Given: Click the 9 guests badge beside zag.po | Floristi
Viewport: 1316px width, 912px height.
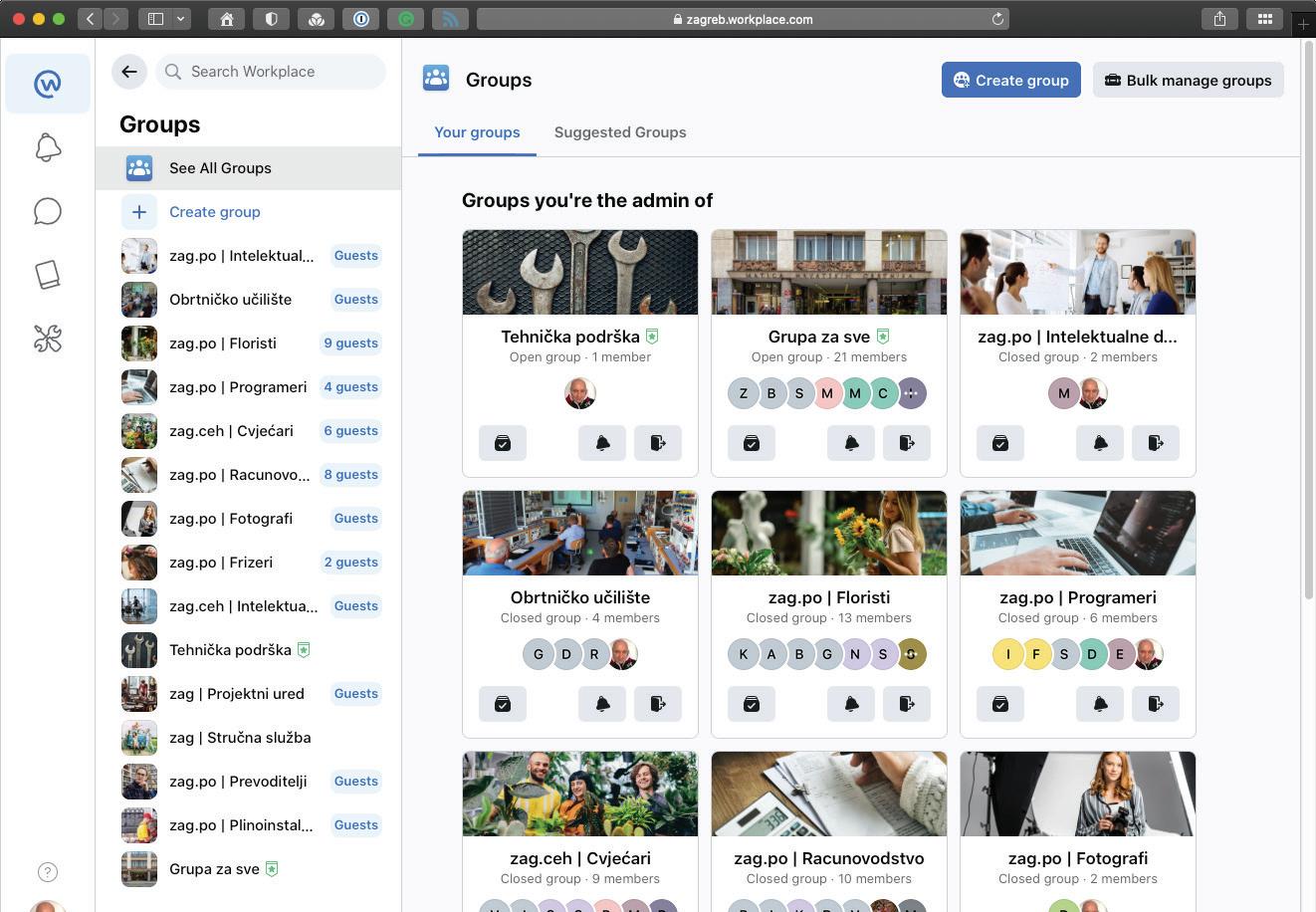Looking at the screenshot, I should point(351,343).
